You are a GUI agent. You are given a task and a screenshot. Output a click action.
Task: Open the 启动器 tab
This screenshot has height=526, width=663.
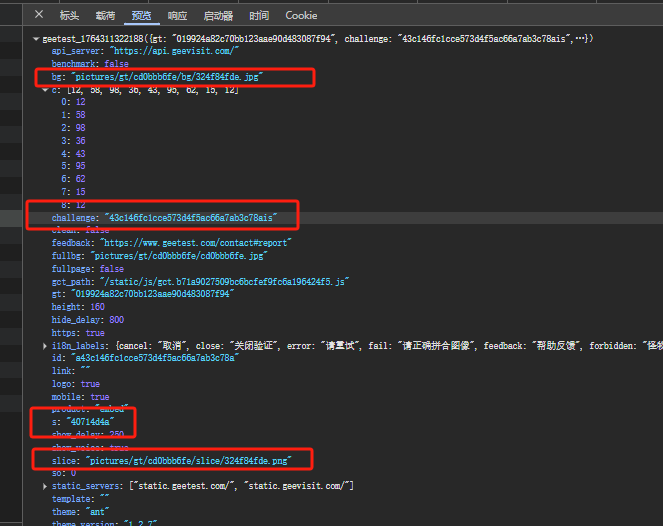coord(218,16)
